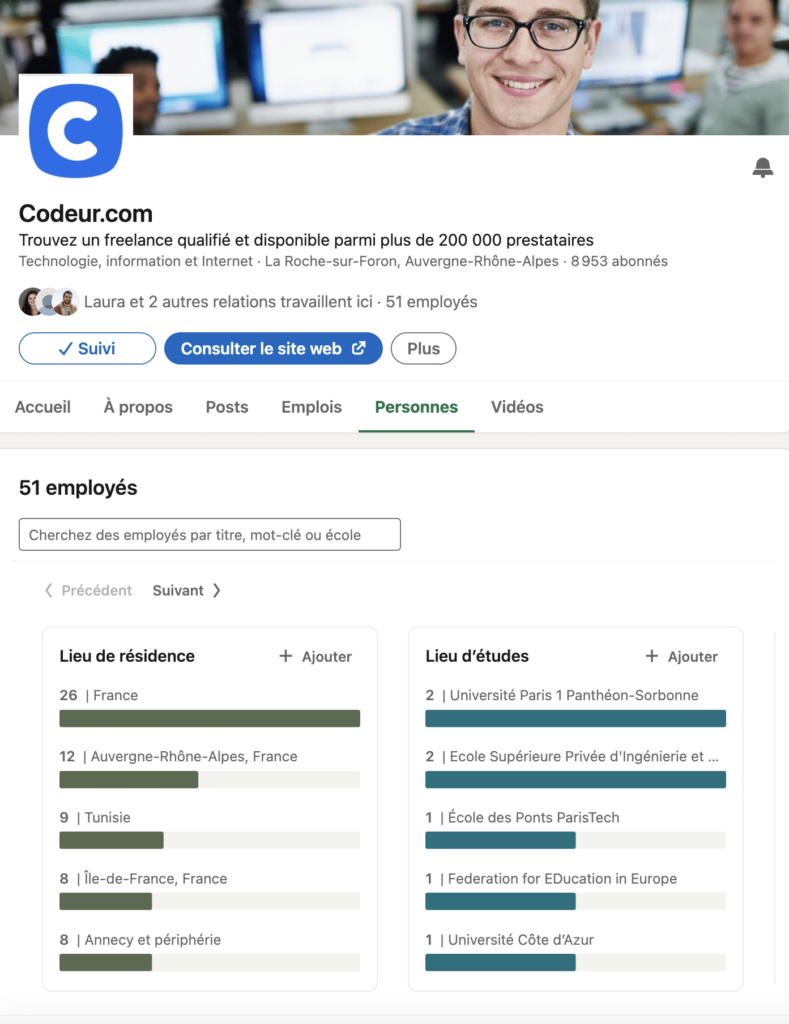
Task: Select the France residence bar
Action: tap(209, 718)
